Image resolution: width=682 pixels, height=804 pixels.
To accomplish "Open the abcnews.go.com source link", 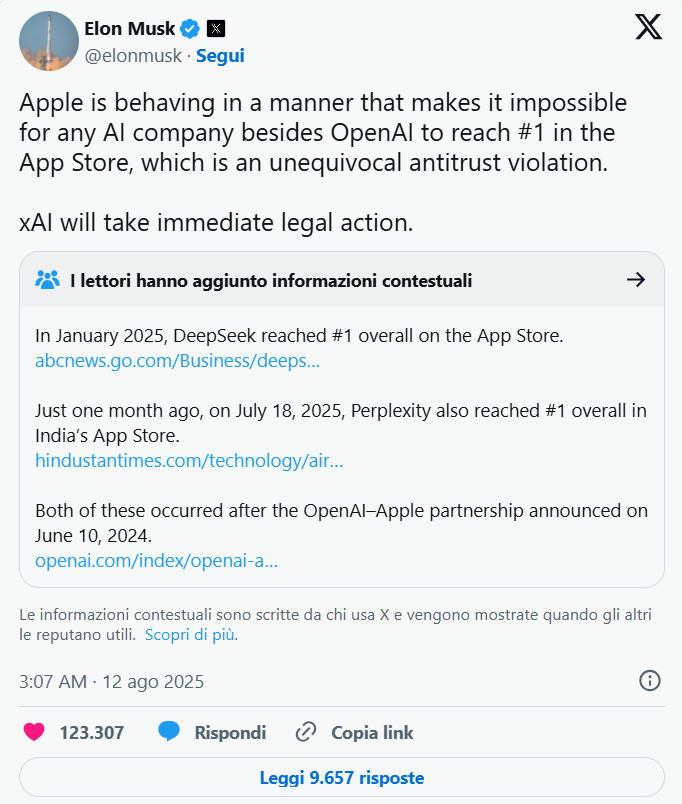I will pyautogui.click(x=177, y=360).
